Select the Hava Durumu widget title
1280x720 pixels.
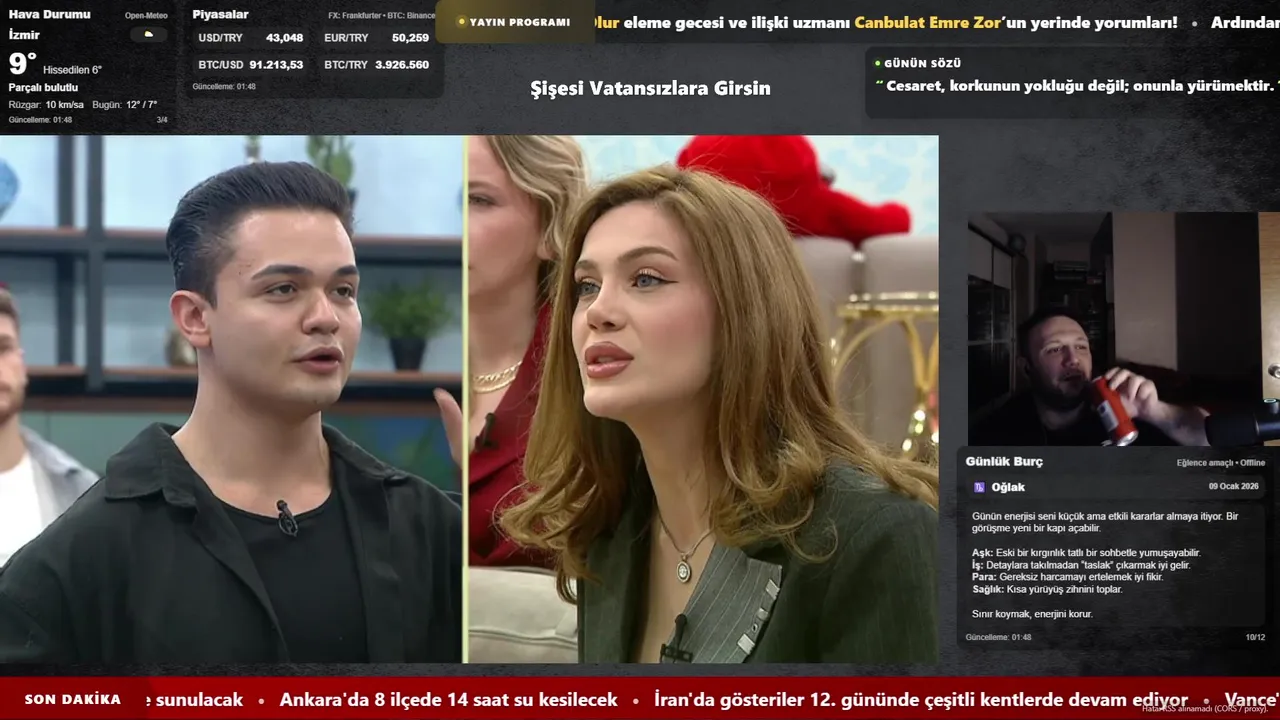pos(49,14)
